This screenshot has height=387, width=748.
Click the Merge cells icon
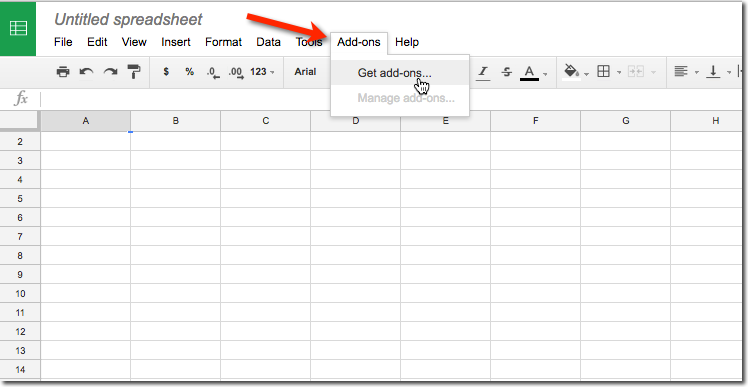(635, 72)
